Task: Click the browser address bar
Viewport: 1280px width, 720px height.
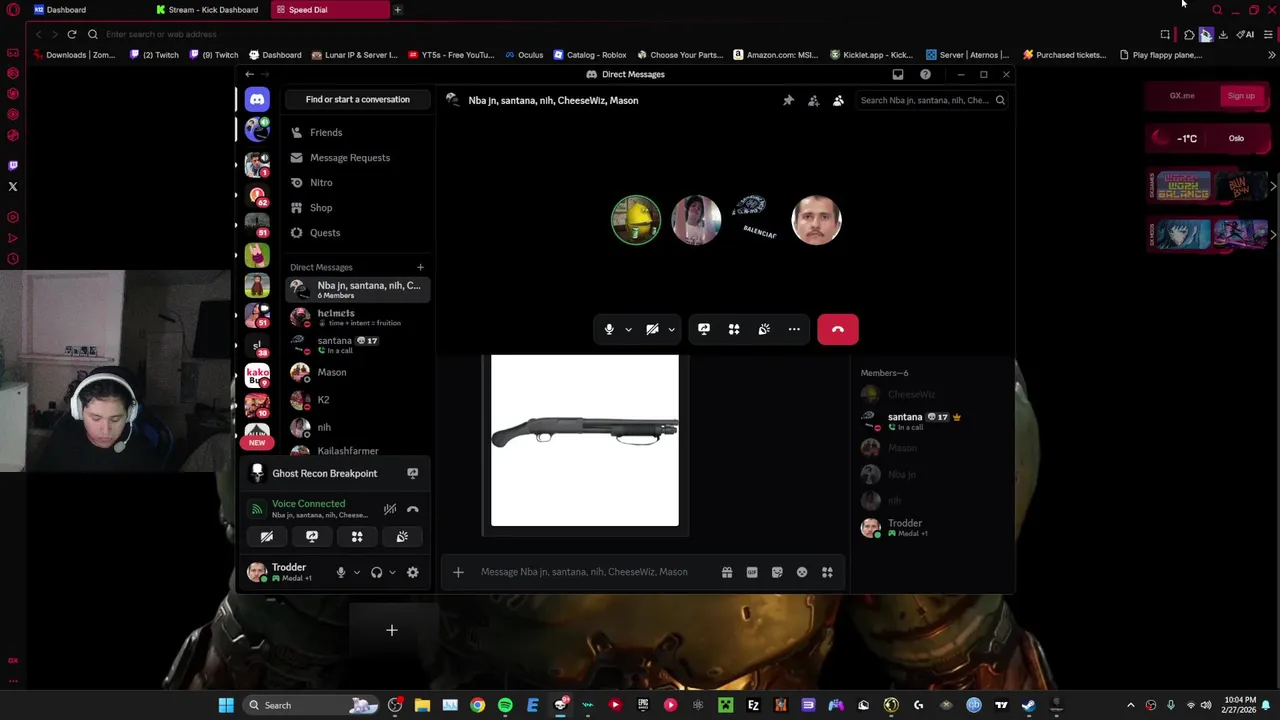Action: (600, 34)
